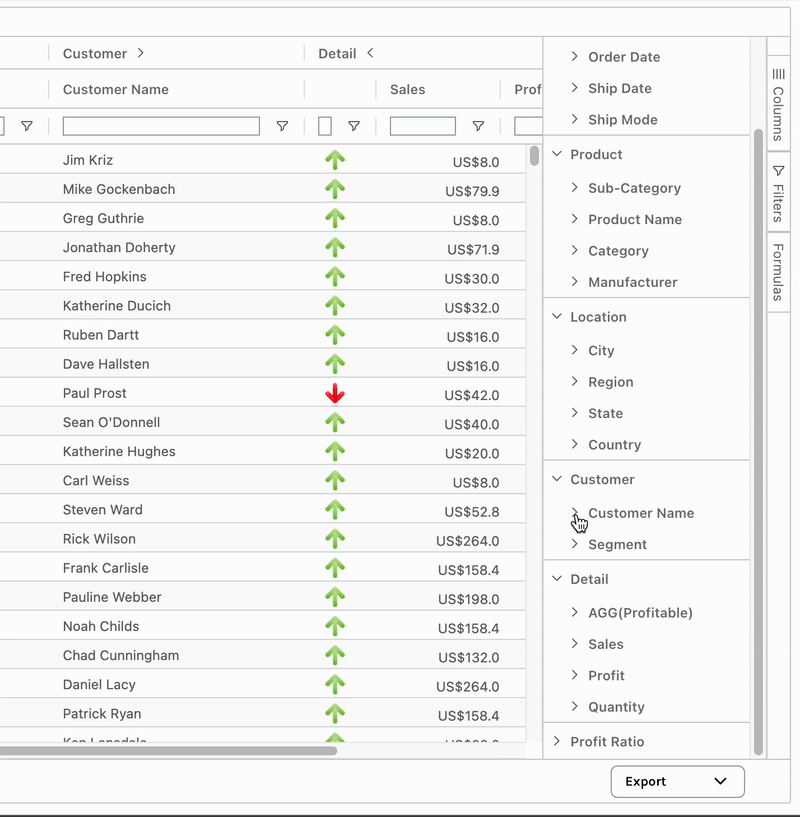Open the Formulas side tab
800x817 pixels.
778,271
